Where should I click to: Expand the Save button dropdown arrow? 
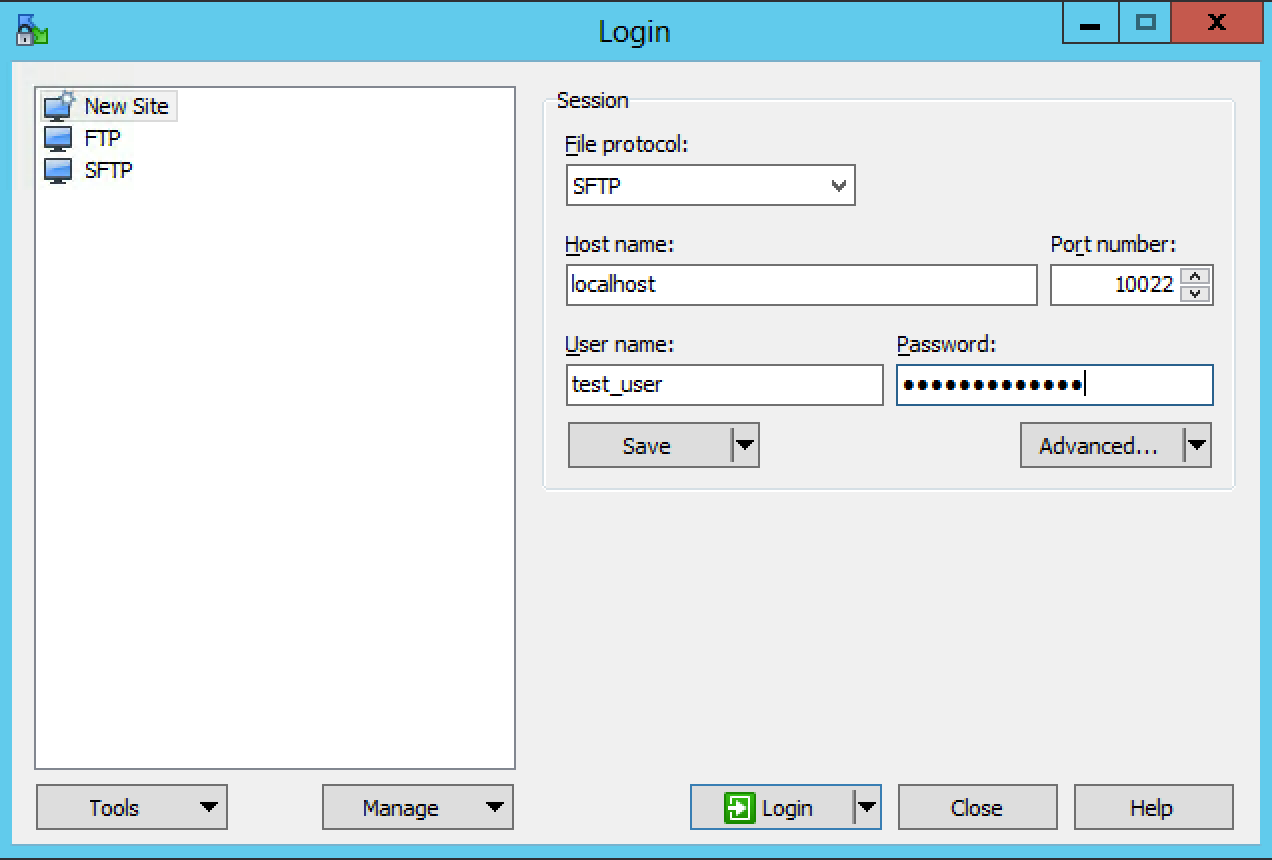[745, 446]
